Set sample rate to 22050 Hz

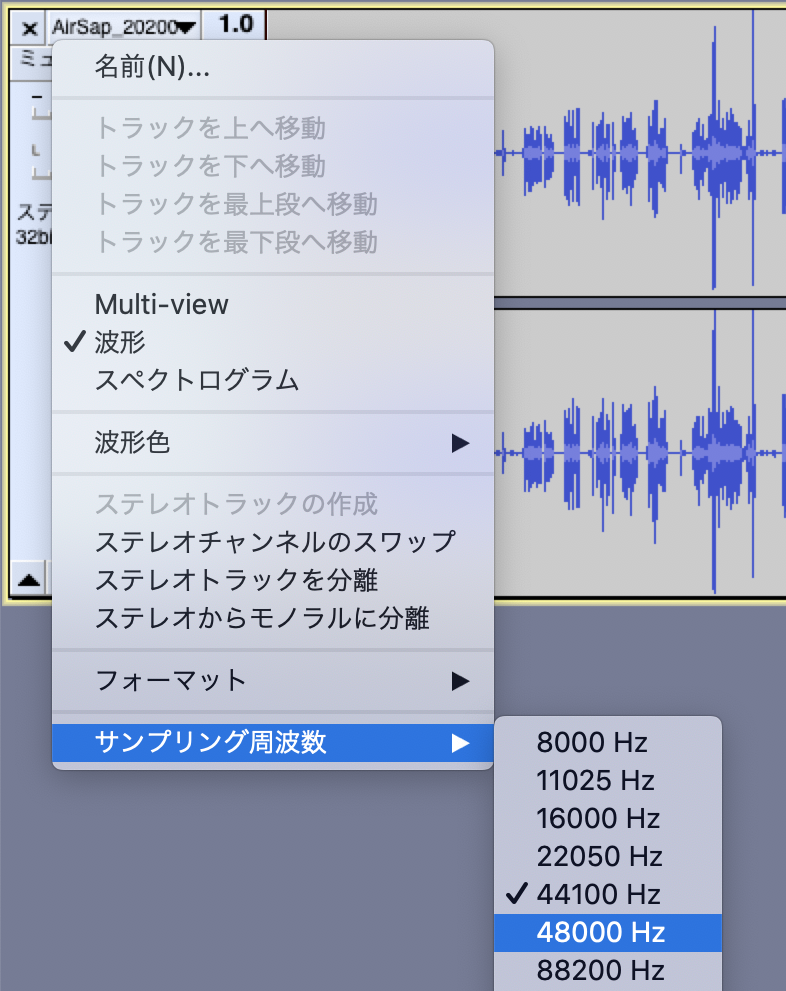(608, 856)
